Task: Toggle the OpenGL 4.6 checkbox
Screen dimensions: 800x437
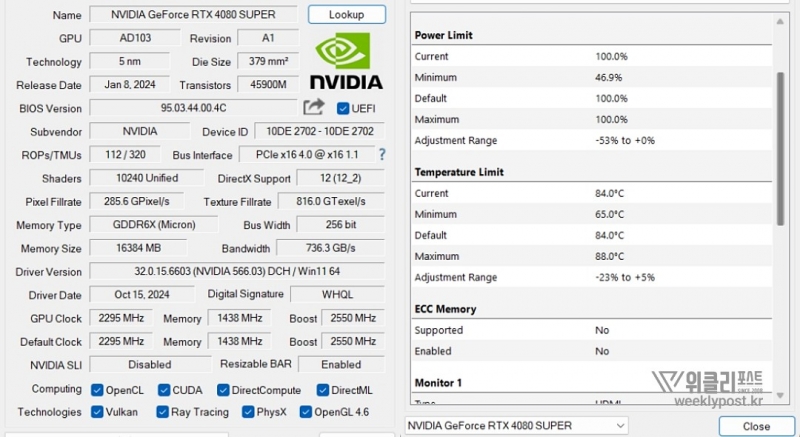Action: 306,412
